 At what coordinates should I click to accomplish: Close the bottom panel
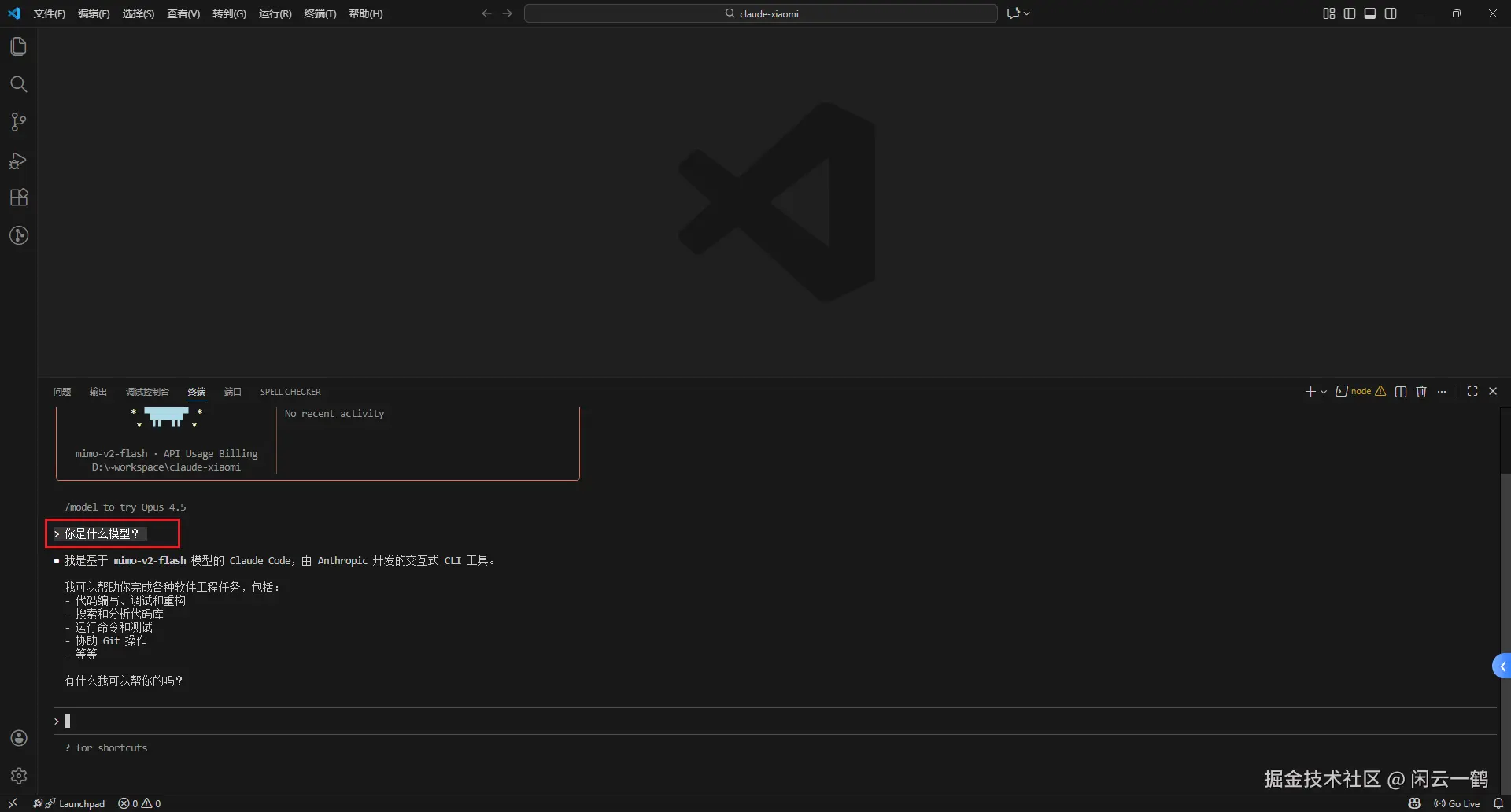click(1493, 392)
